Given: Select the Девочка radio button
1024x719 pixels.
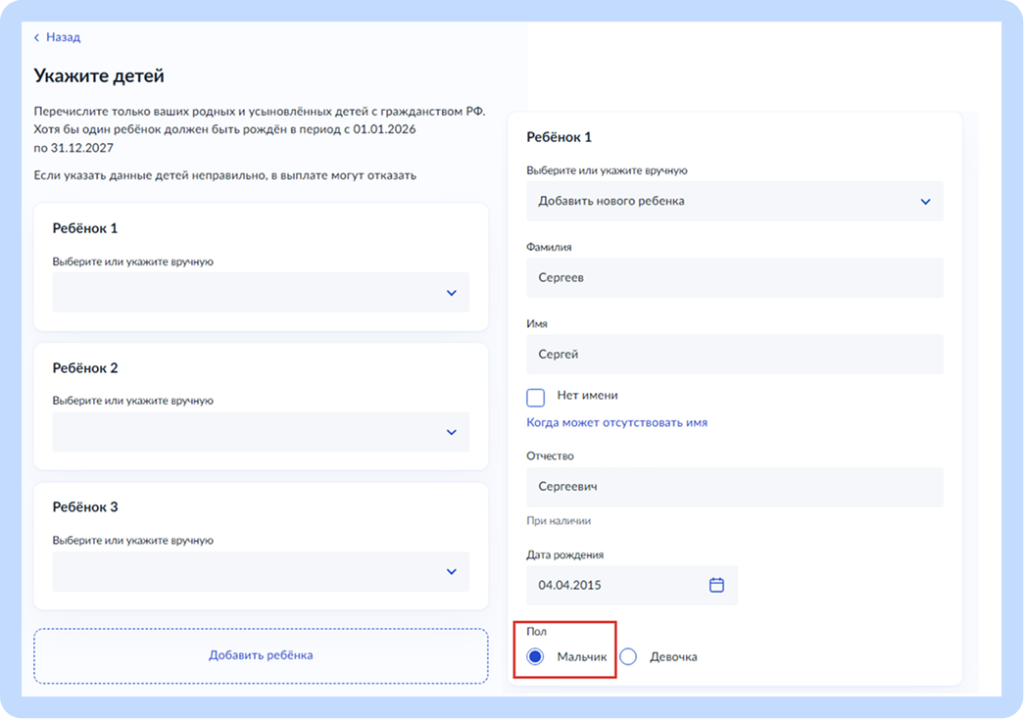Looking at the screenshot, I should pos(628,656).
